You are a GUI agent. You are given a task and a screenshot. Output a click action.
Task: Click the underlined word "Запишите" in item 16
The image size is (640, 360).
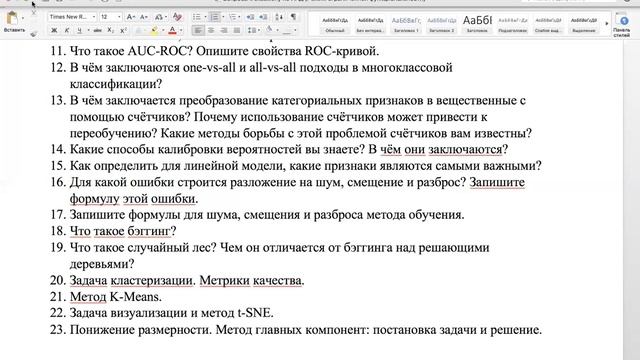tap(497, 182)
